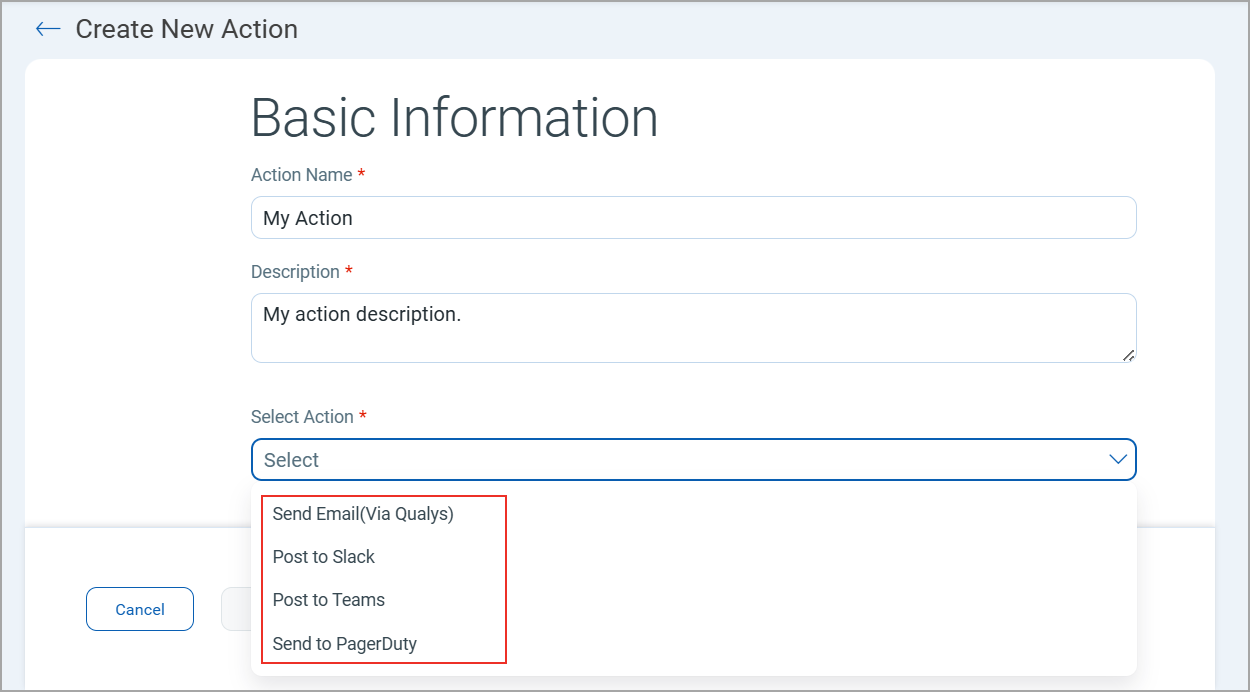
Task: Collapse the dropdown using the chevron arrow
Action: pos(1118,460)
